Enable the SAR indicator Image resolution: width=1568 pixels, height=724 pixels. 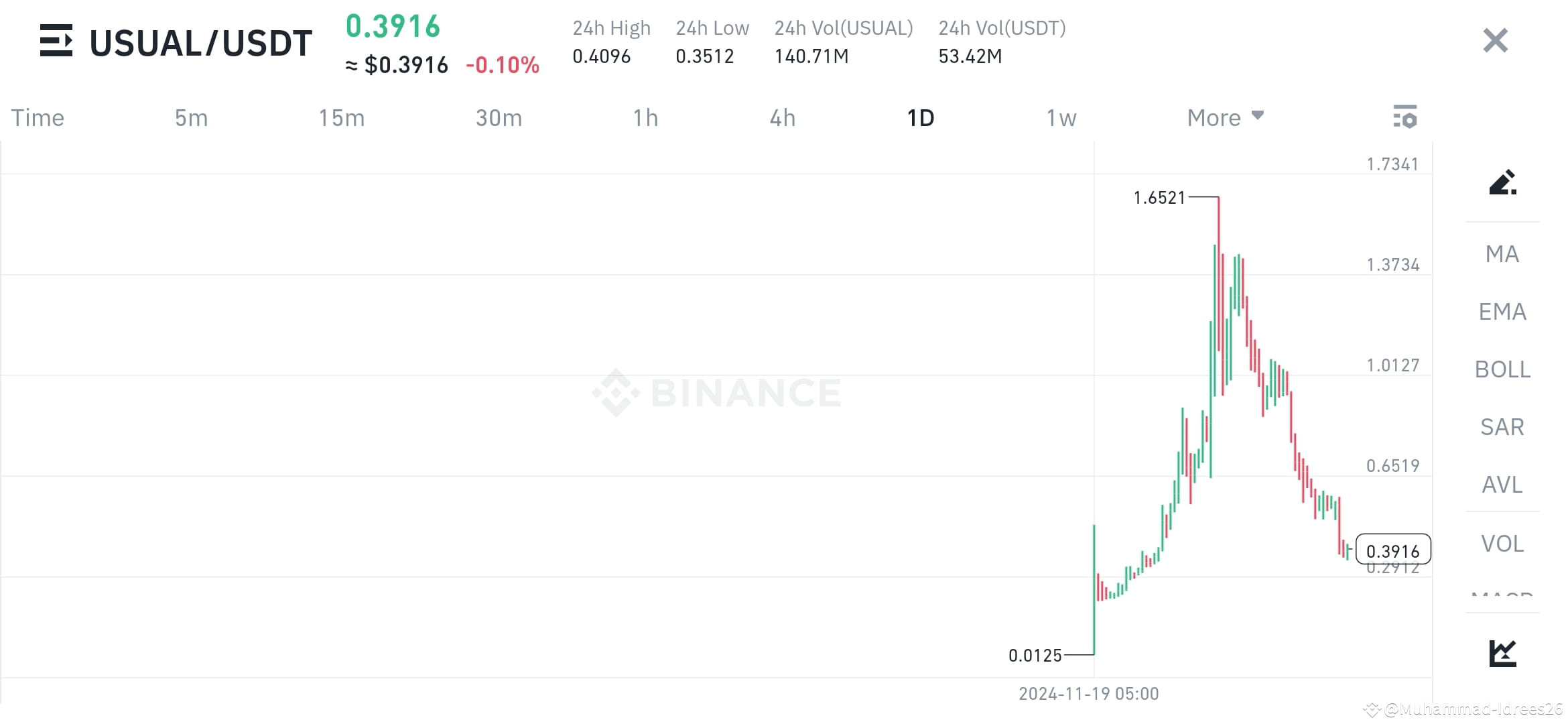1502,426
